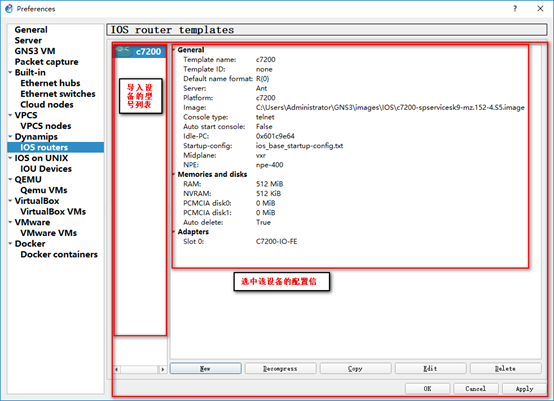Click the Platform c7200 row
The width and height of the screenshot is (554, 401).
pos(229,98)
